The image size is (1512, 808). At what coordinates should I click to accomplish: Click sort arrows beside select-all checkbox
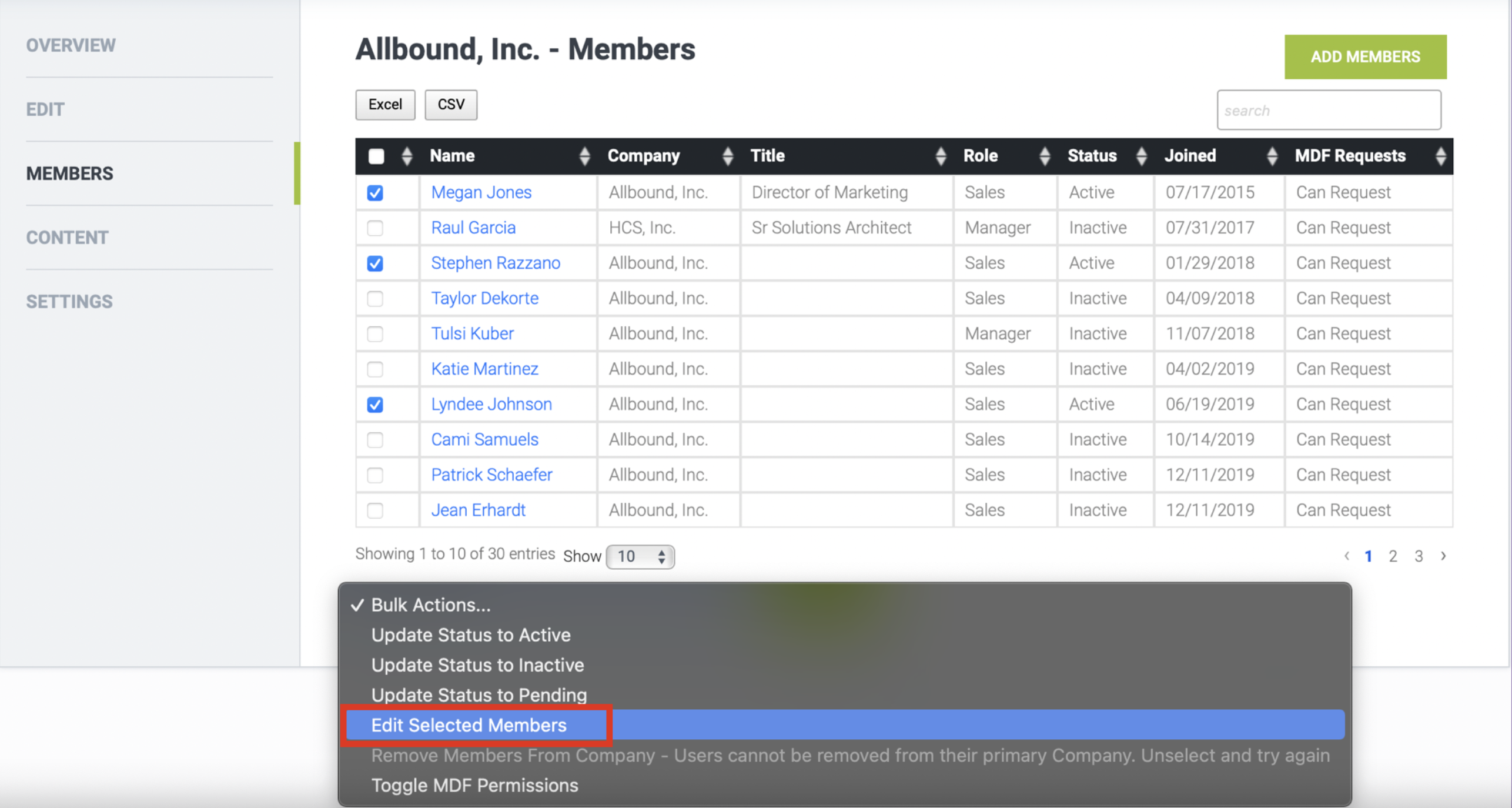(406, 156)
